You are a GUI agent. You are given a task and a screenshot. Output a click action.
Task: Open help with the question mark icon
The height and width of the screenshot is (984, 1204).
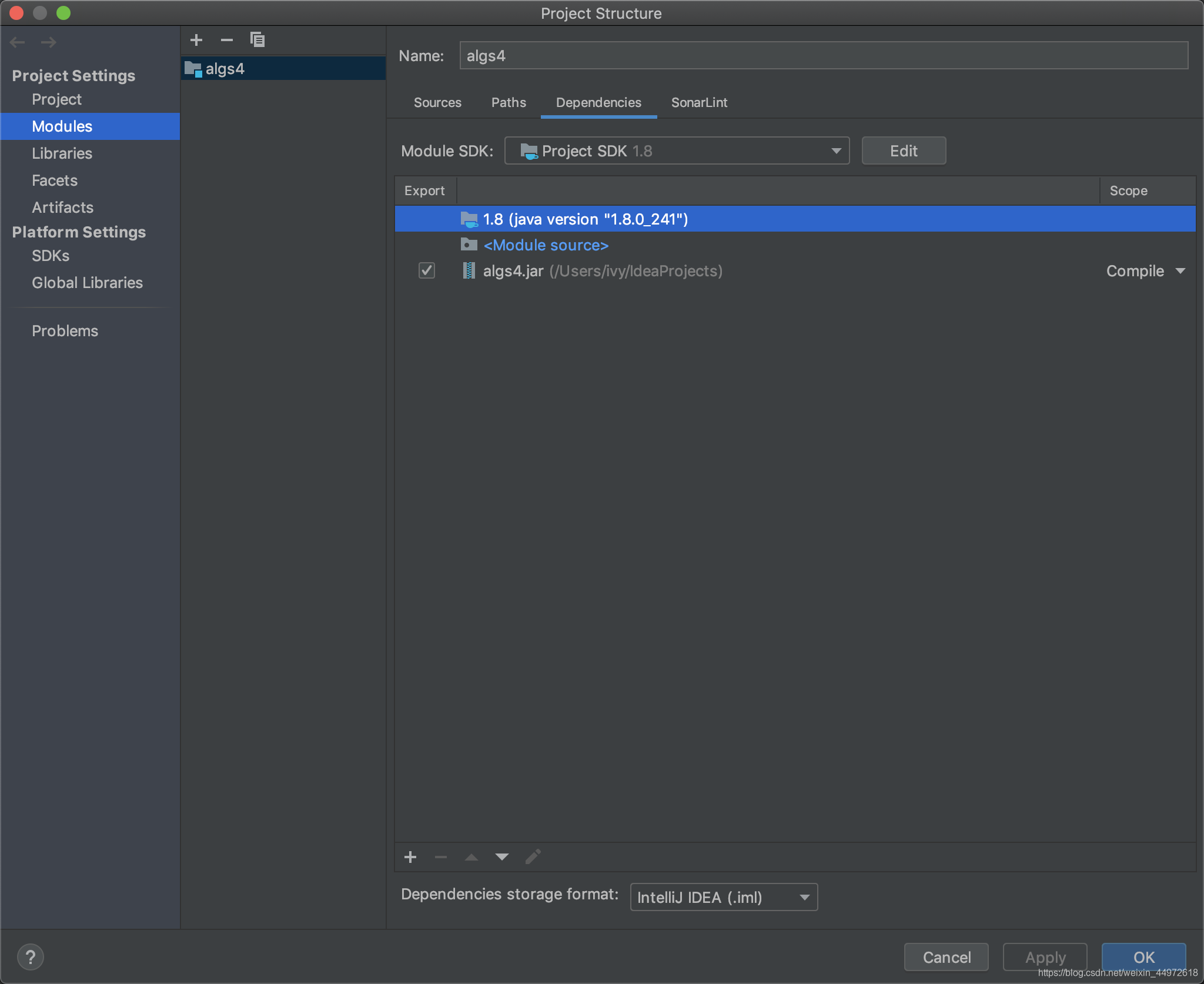tap(31, 957)
